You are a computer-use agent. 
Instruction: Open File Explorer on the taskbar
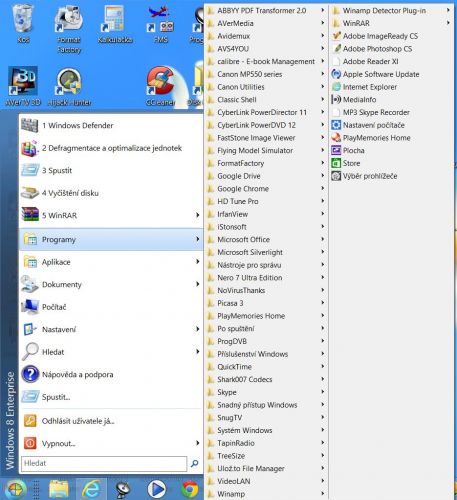pos(59,489)
